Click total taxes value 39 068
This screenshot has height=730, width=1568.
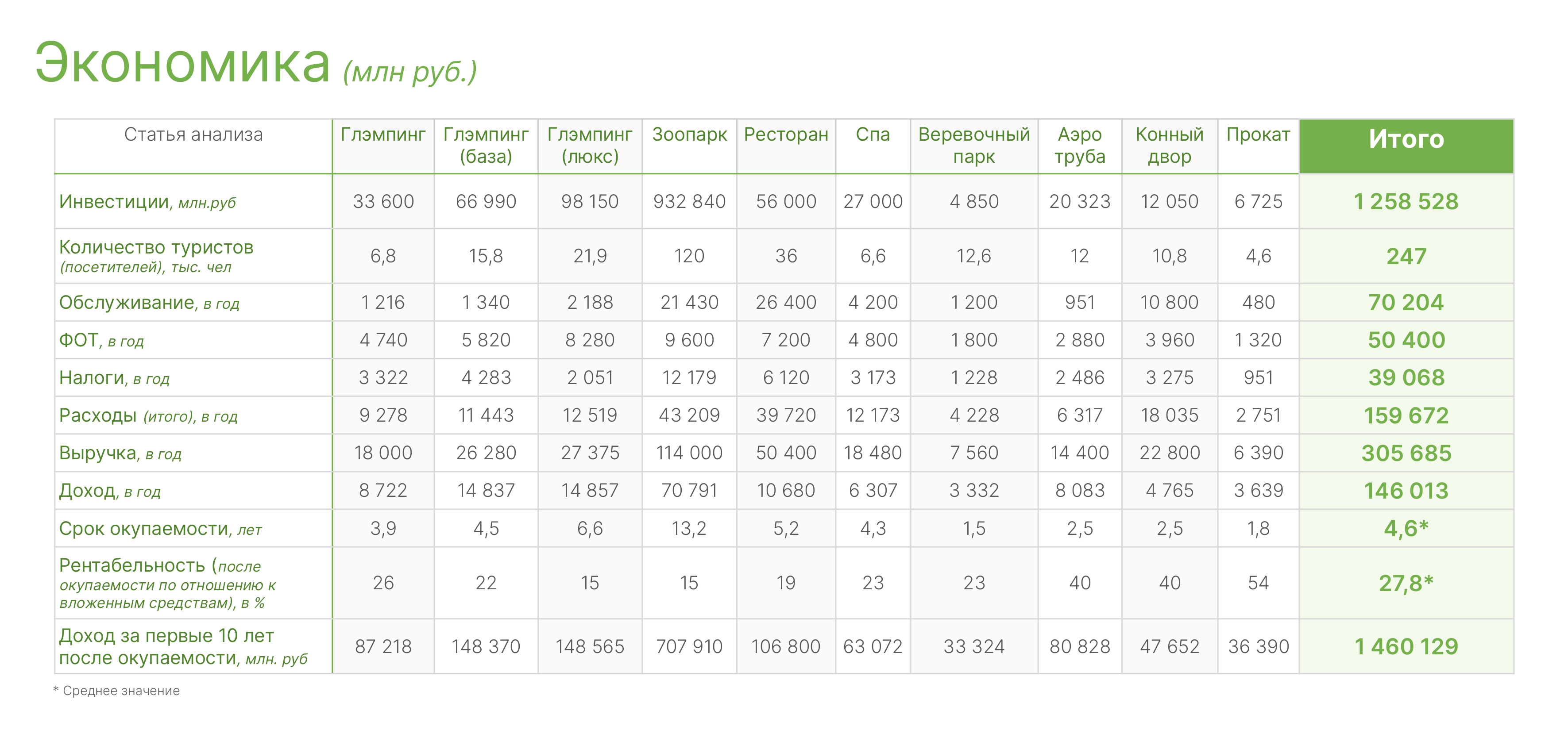[x=1406, y=378]
